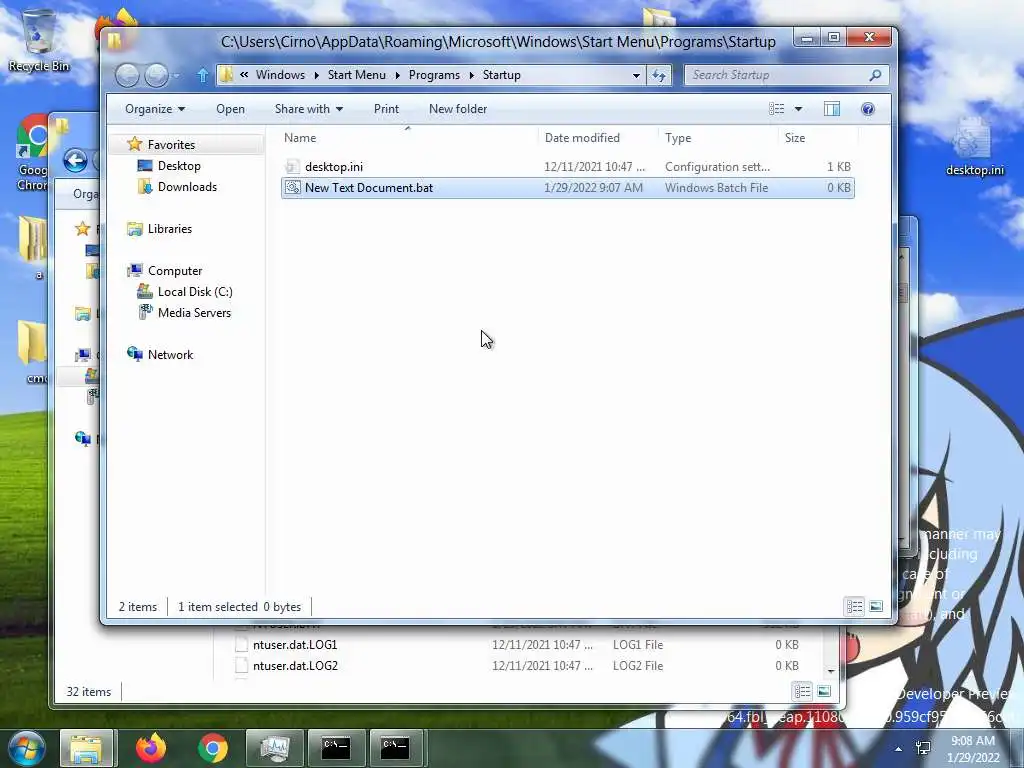Image resolution: width=1024 pixels, height=768 pixels.
Task: Sort by the Type column header
Action: point(718,138)
